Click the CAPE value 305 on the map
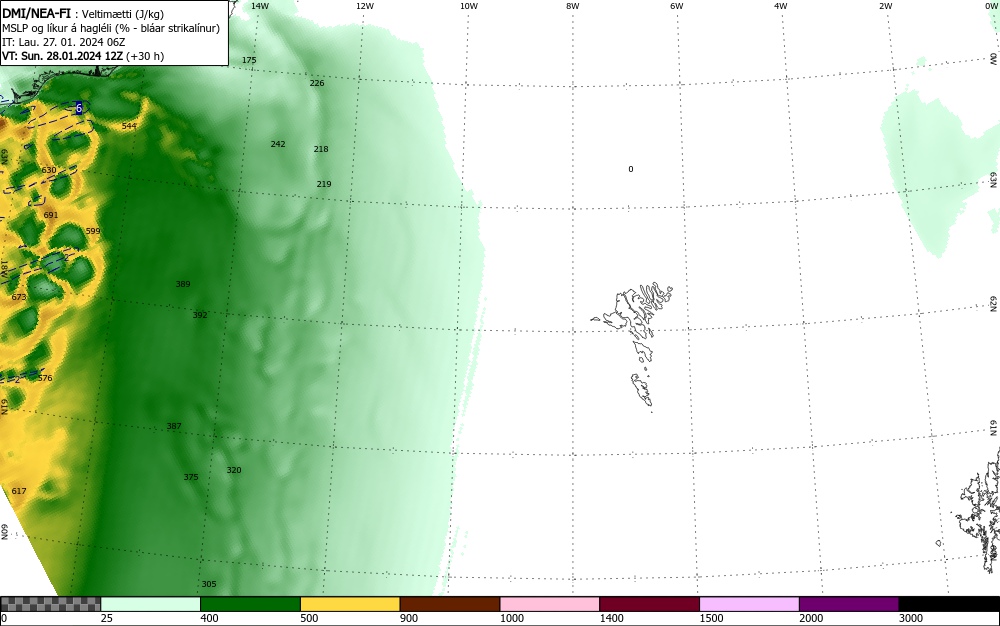Viewport: 1000px width, 626px height. [x=209, y=585]
